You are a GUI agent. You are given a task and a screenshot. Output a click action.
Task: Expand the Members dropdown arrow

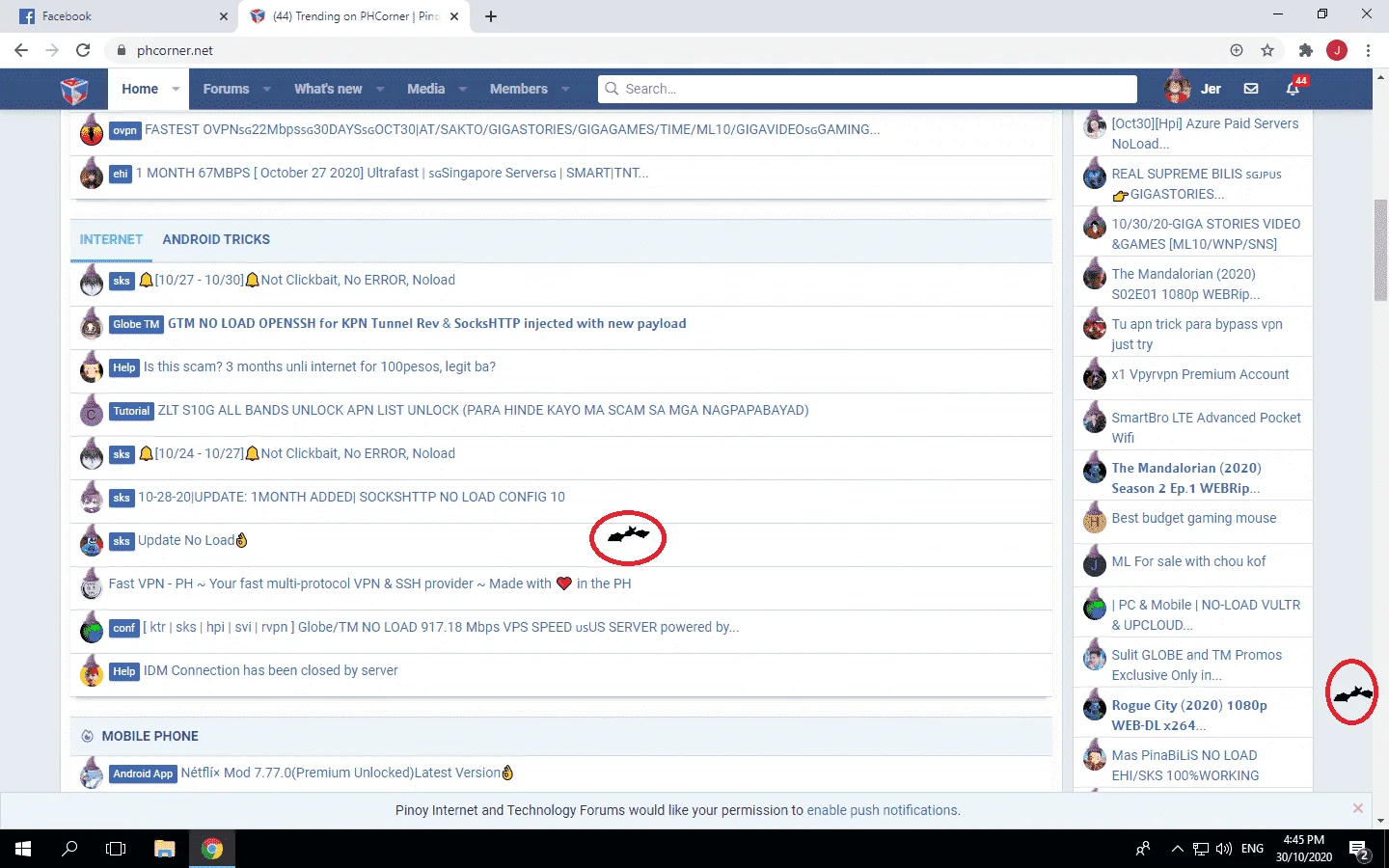(x=565, y=89)
